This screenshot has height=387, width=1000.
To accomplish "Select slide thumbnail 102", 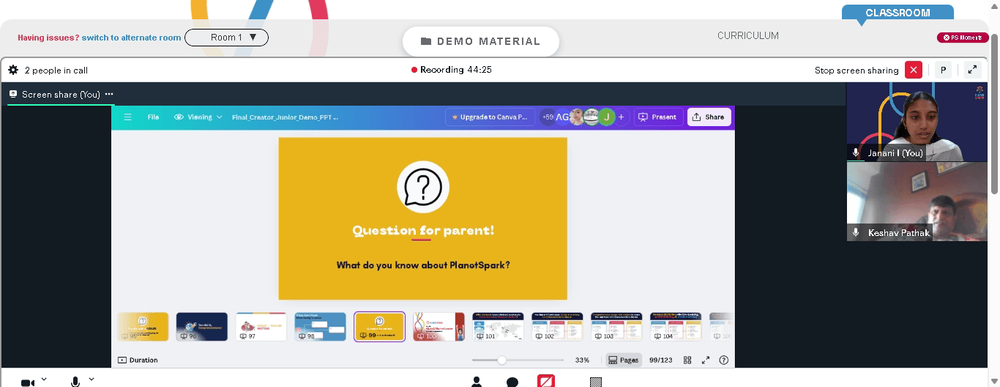I will 557,326.
